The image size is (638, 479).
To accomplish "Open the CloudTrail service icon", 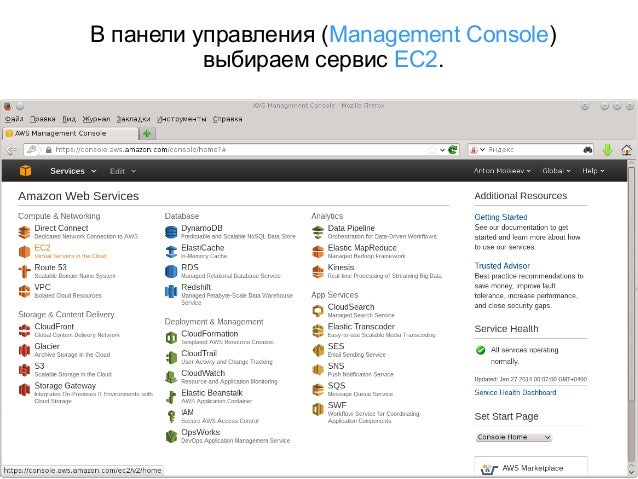I will [x=171, y=357].
